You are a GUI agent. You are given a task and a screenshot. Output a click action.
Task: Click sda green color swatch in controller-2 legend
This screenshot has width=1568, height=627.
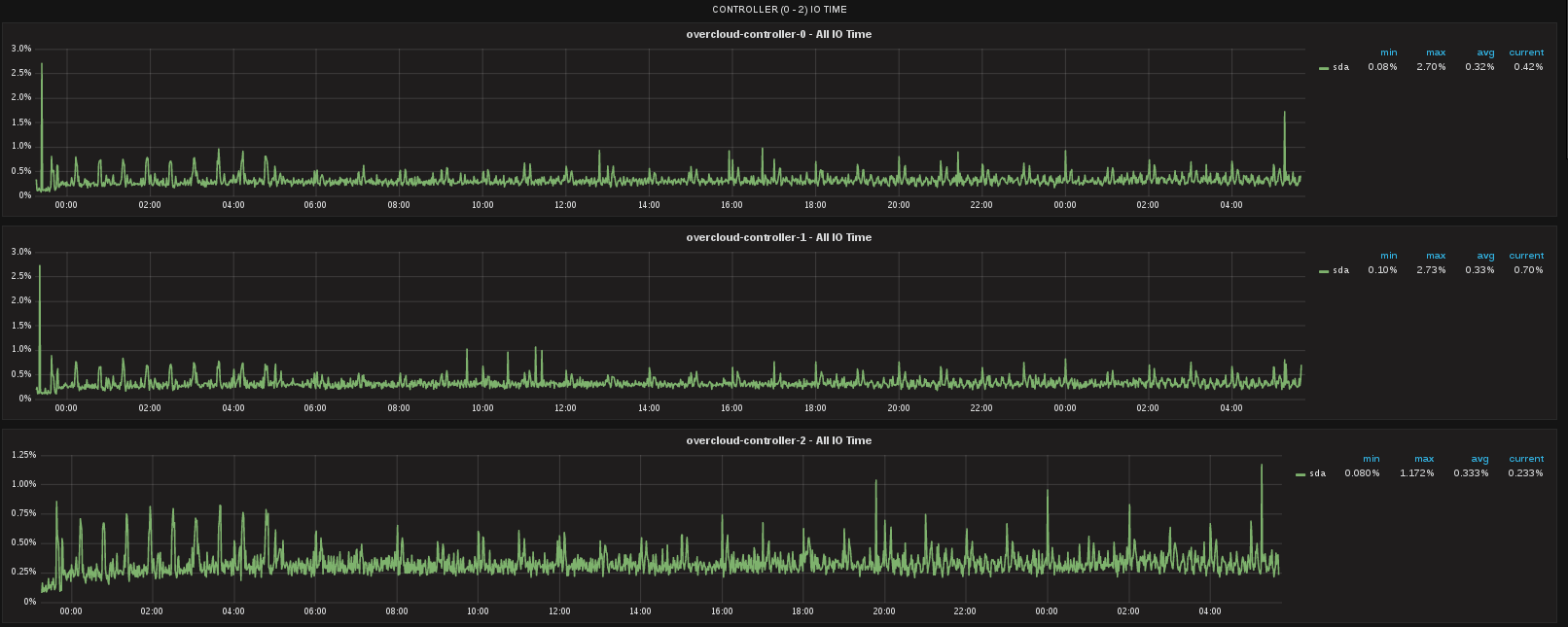(x=1301, y=474)
